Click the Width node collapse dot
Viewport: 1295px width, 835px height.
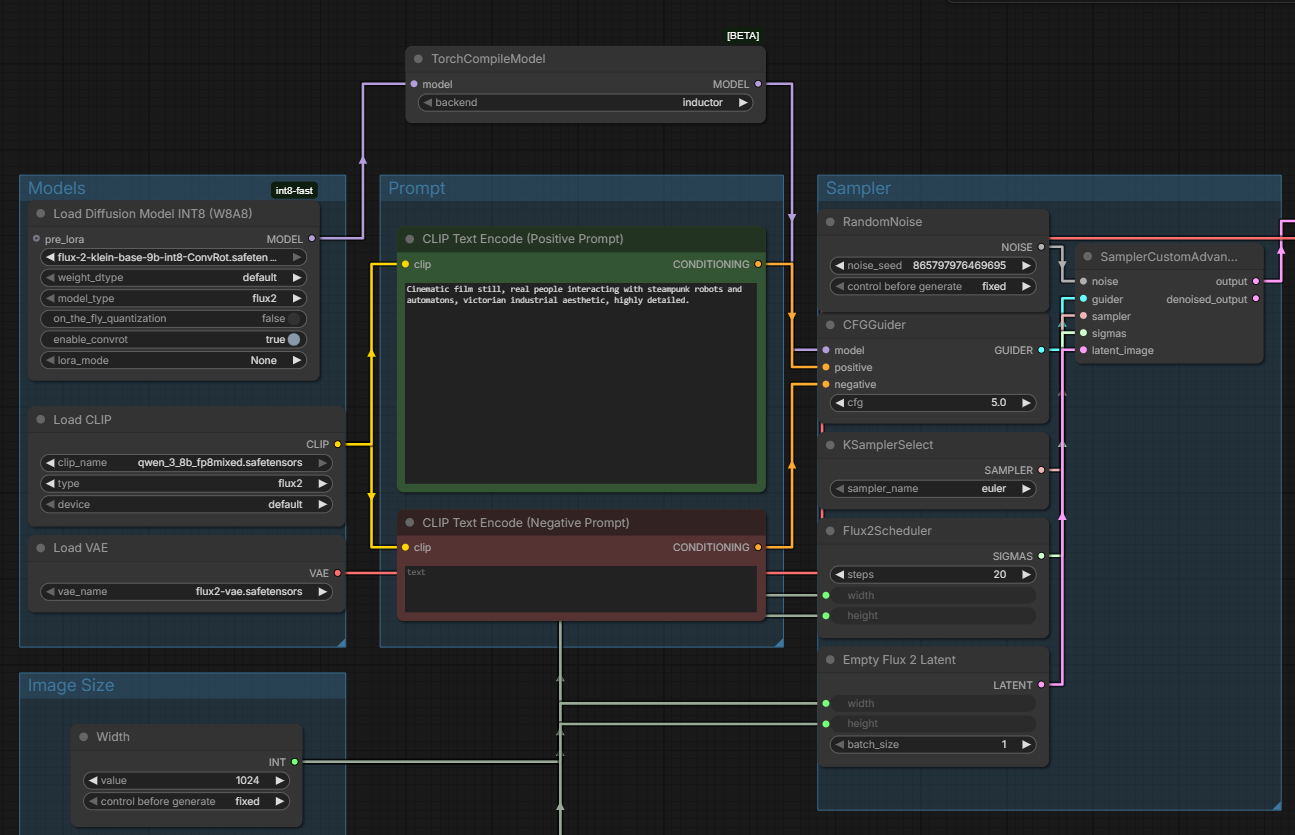(84, 737)
